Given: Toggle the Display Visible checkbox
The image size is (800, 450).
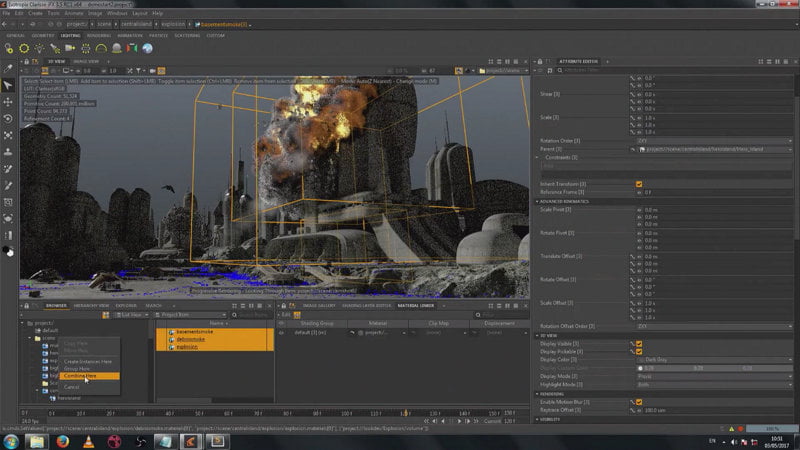Looking at the screenshot, I should pyautogui.click(x=639, y=344).
